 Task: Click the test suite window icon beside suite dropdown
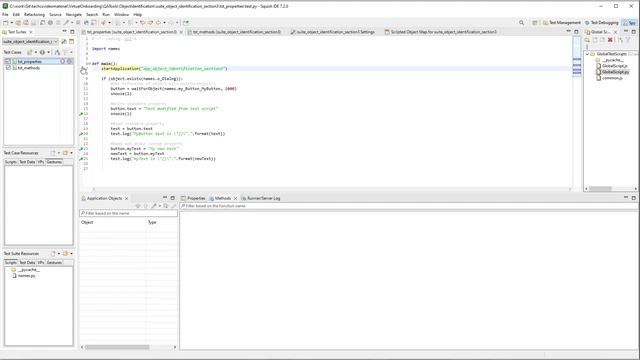point(71,42)
